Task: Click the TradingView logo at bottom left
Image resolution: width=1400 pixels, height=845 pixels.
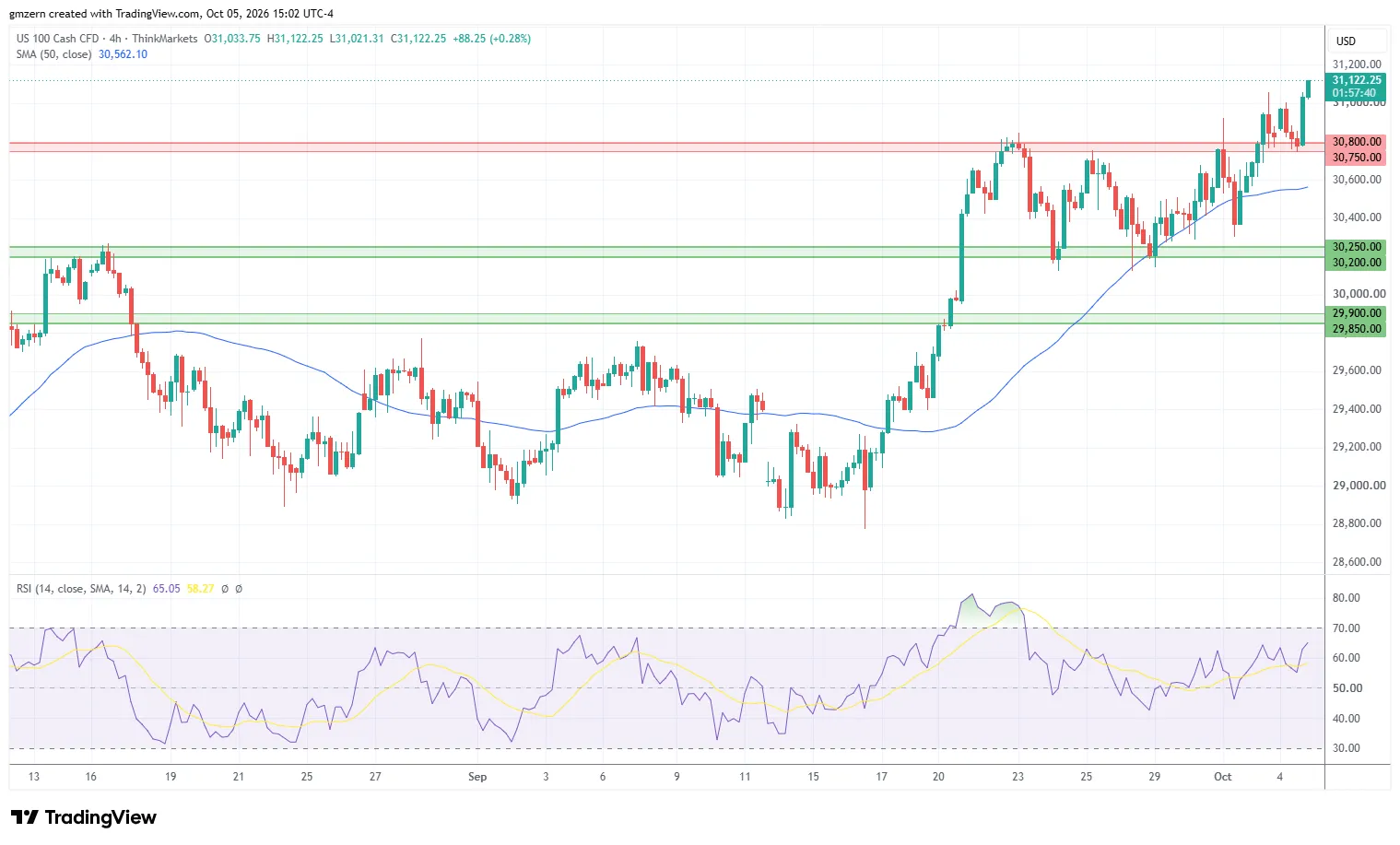Action: [84, 817]
